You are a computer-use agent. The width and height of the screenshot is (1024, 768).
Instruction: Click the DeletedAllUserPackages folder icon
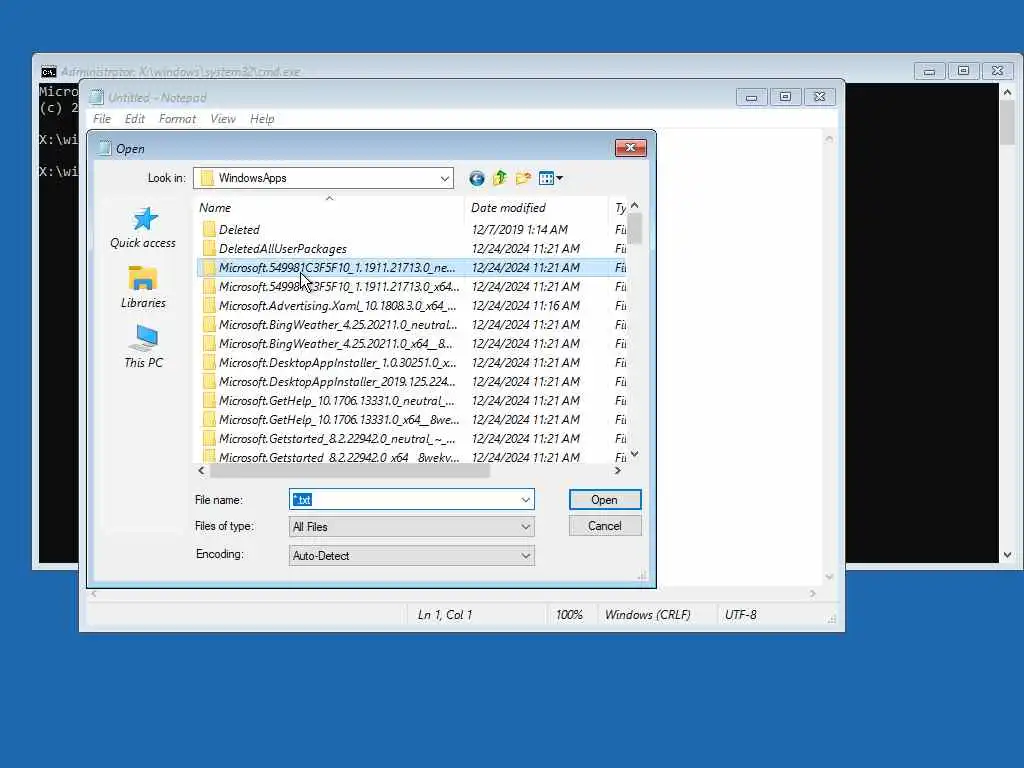[209, 248]
